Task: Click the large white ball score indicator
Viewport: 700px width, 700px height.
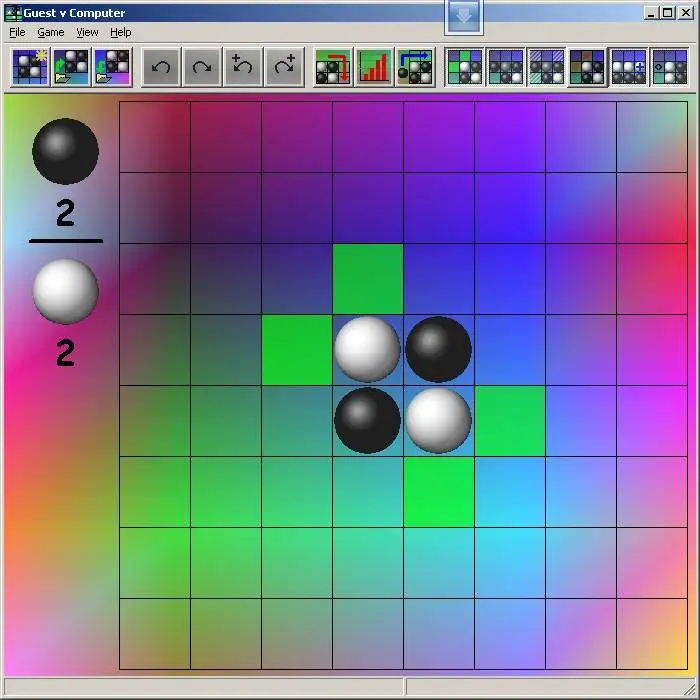Action: [65, 292]
